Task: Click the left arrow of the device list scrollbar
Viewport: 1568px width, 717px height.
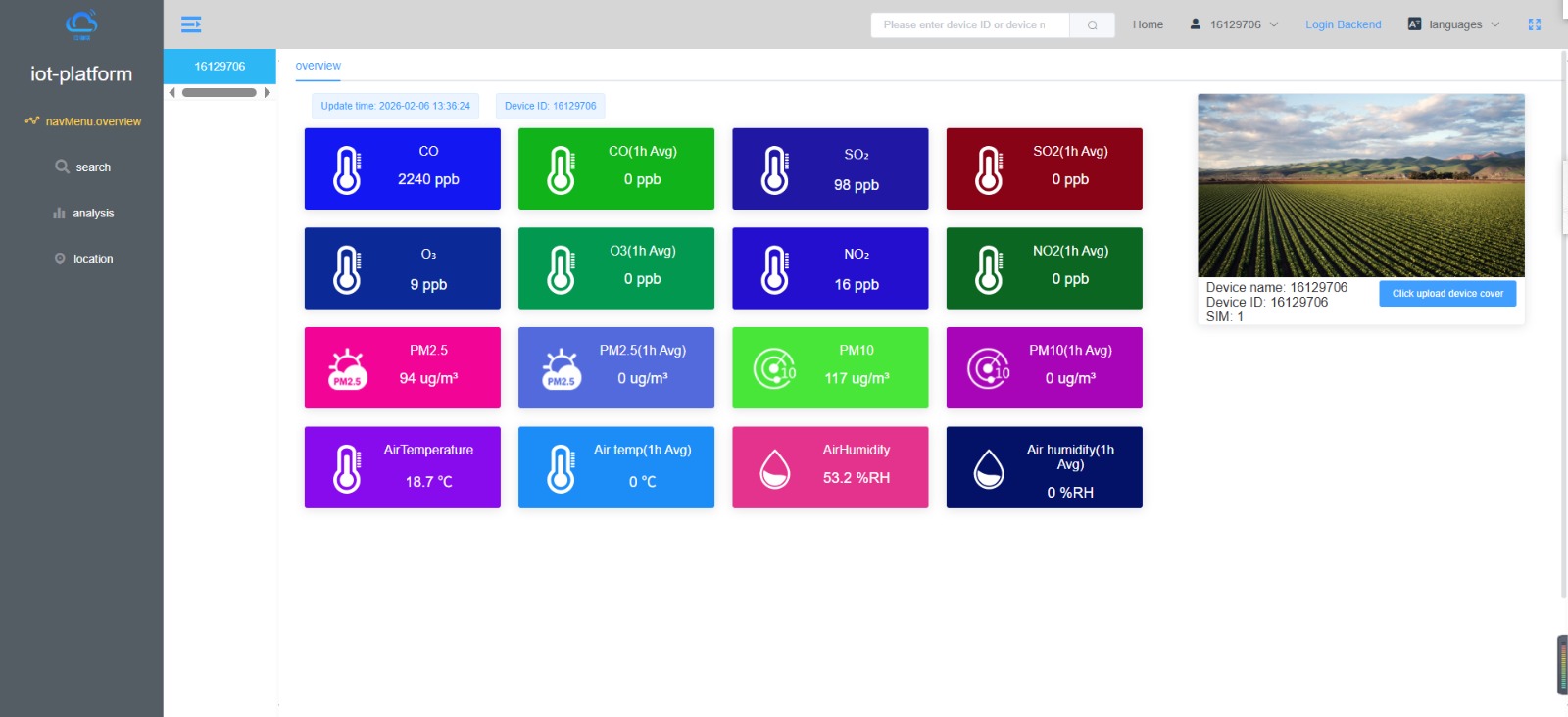Action: (x=172, y=93)
